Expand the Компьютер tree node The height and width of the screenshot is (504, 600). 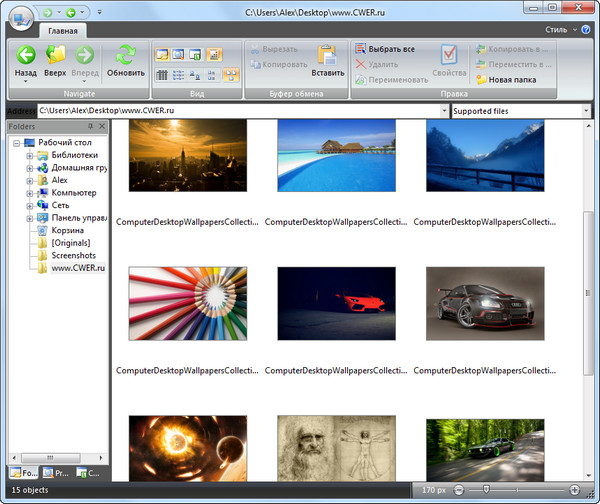30,192
